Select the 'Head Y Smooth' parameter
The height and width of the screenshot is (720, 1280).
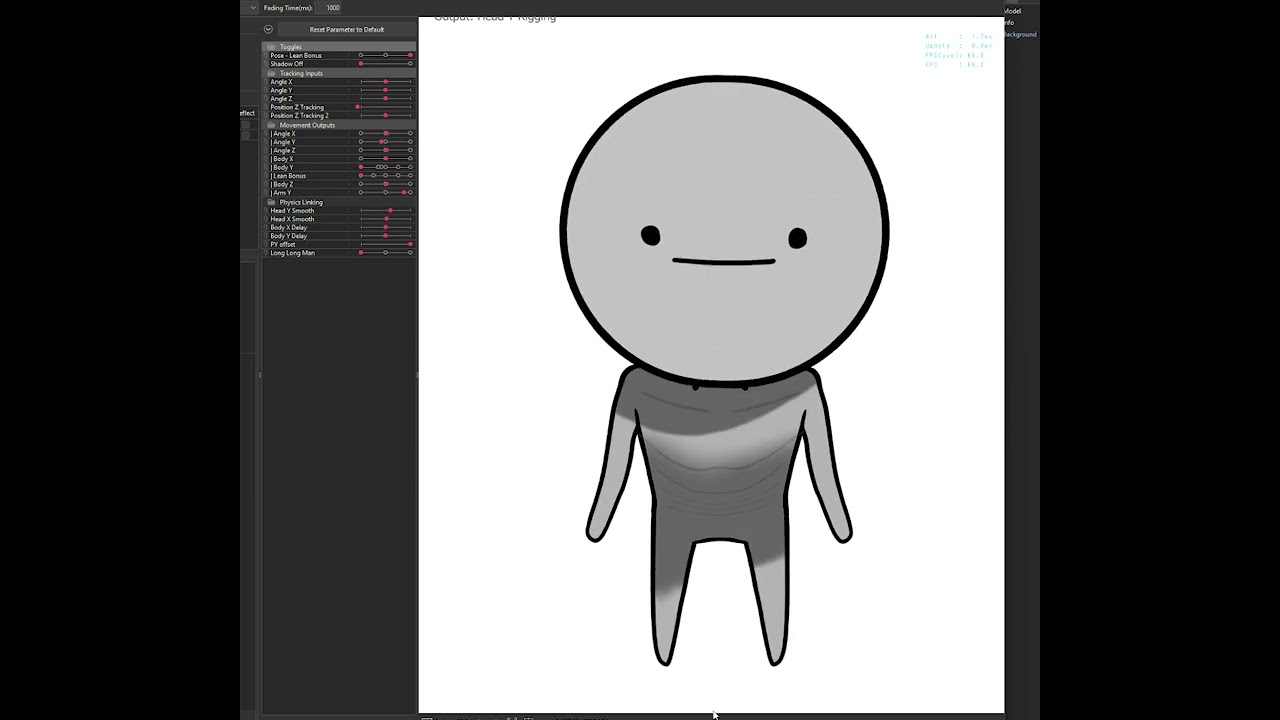(292, 211)
